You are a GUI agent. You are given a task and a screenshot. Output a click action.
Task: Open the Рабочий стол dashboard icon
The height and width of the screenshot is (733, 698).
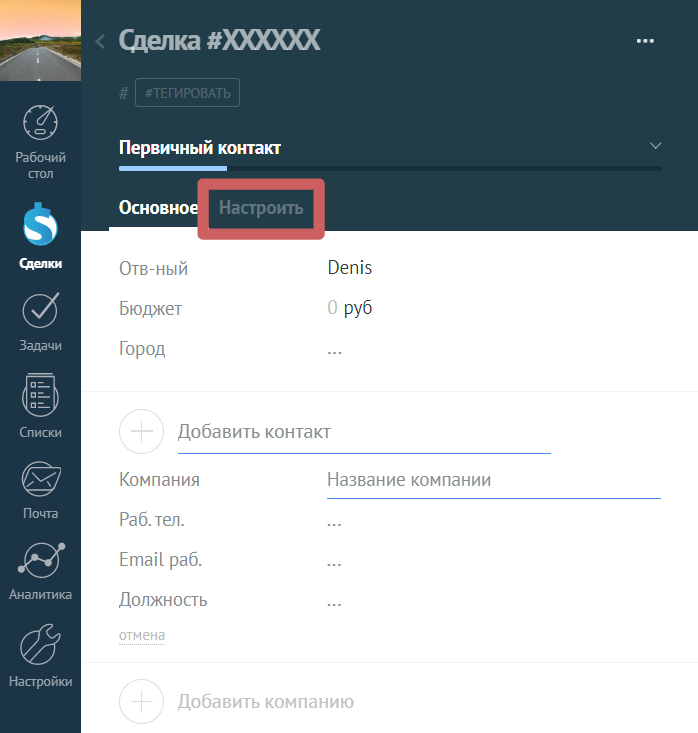[x=40, y=122]
